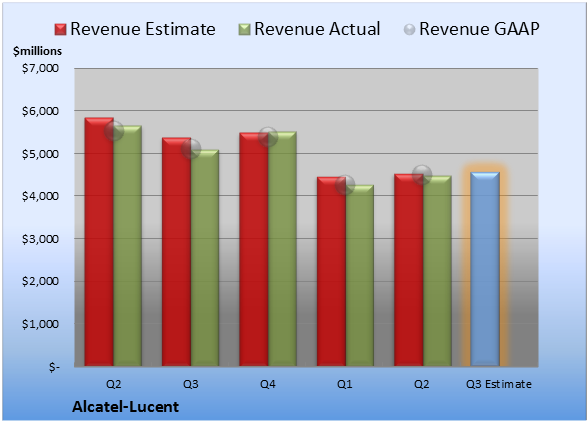Image resolution: width=588 pixels, height=422 pixels.
Task: Select the green Q3 Revenue Actual bar
Action: click(x=205, y=258)
